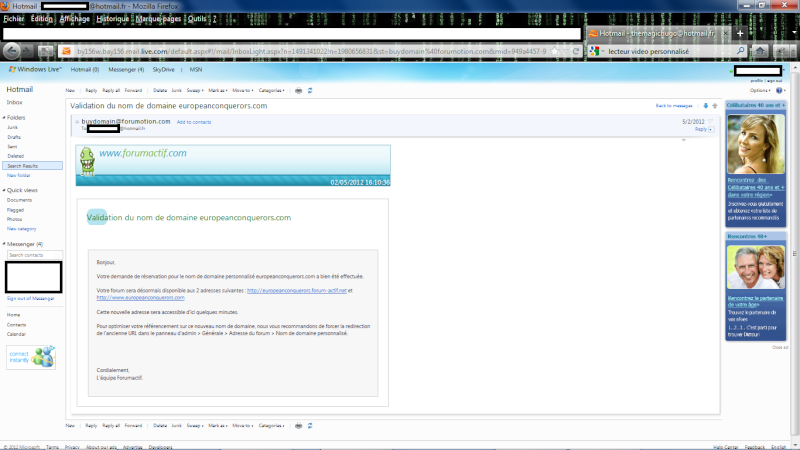Open the Mark as dropdown in top toolbar
Viewport: 800px width, 450px height.
pyautogui.click(x=218, y=90)
